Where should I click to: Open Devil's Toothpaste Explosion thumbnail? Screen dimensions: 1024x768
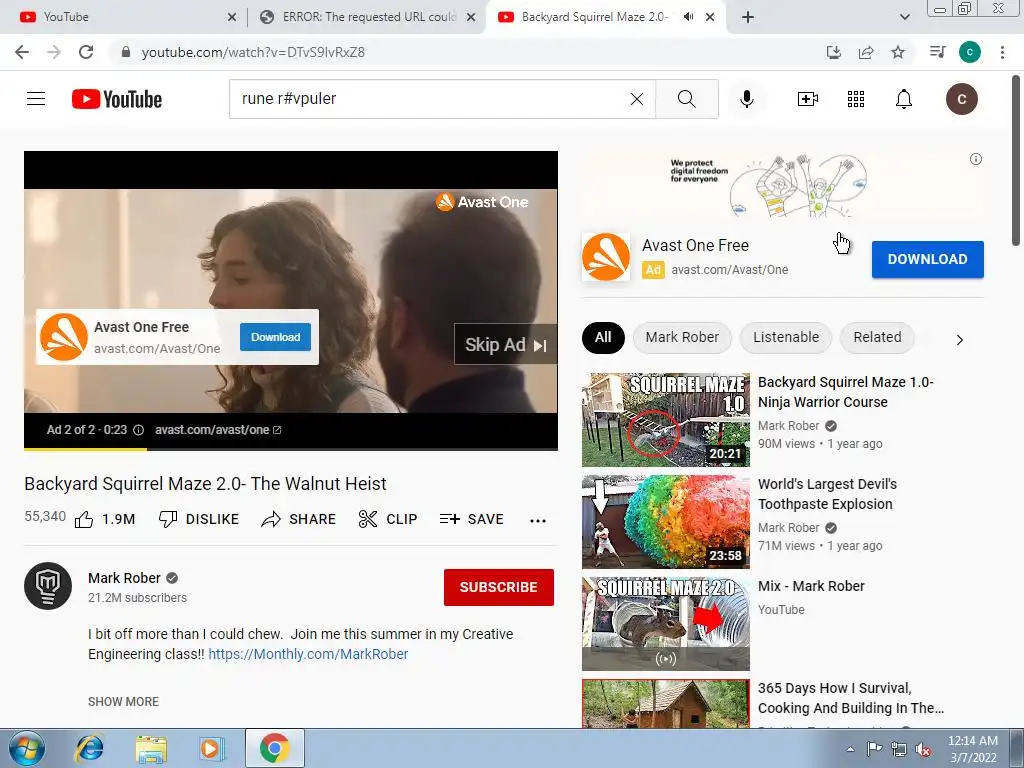click(x=665, y=522)
